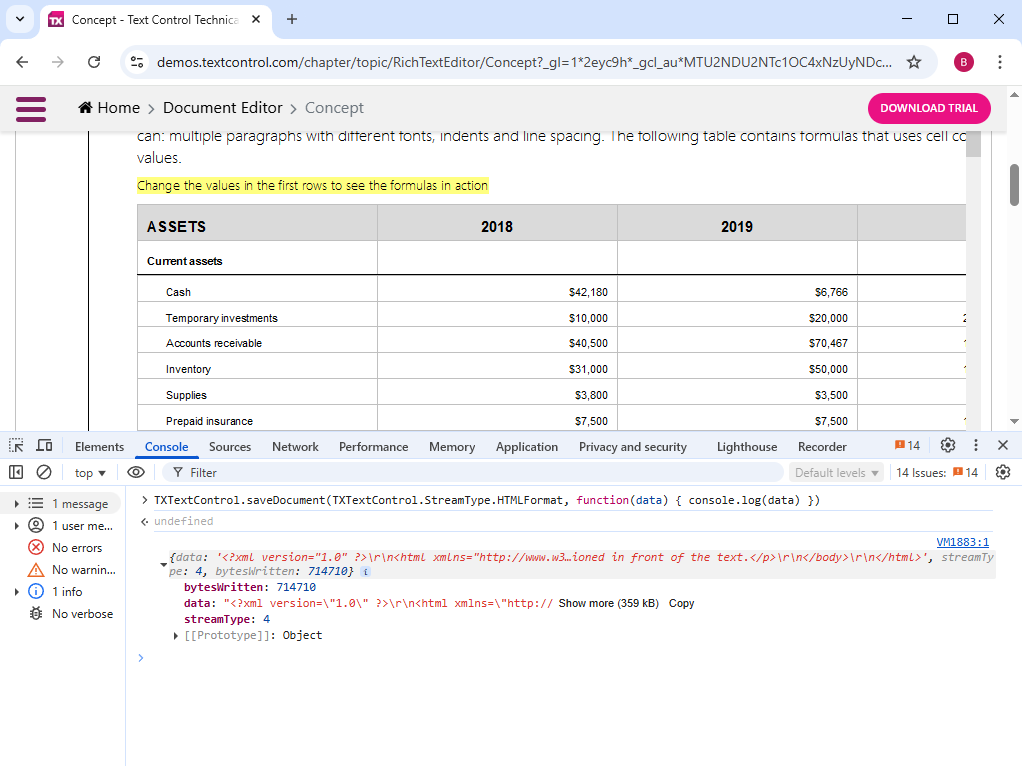Select the No errors sidebar item

[x=76, y=548]
